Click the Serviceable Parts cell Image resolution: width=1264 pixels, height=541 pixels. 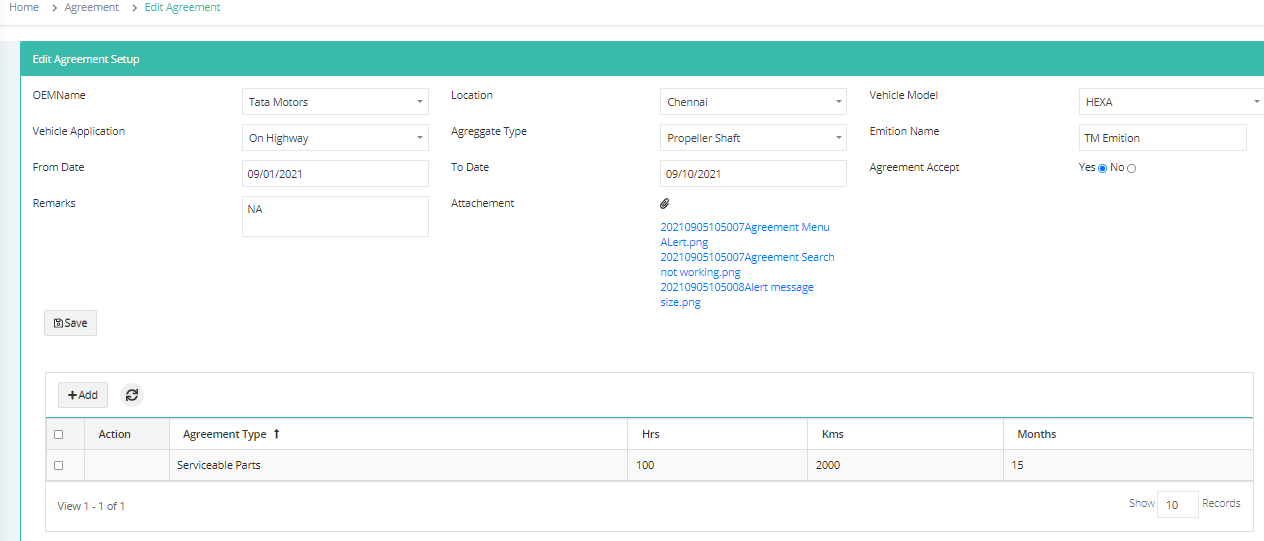(398, 465)
